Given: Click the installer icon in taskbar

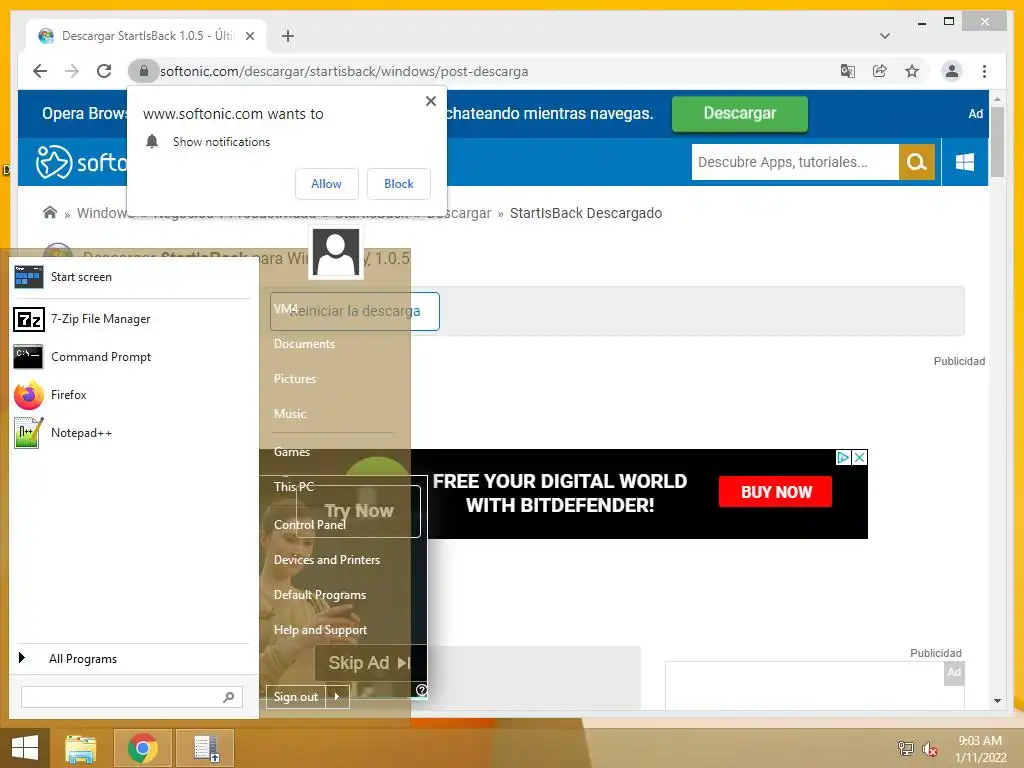Looking at the screenshot, I should click(206, 748).
